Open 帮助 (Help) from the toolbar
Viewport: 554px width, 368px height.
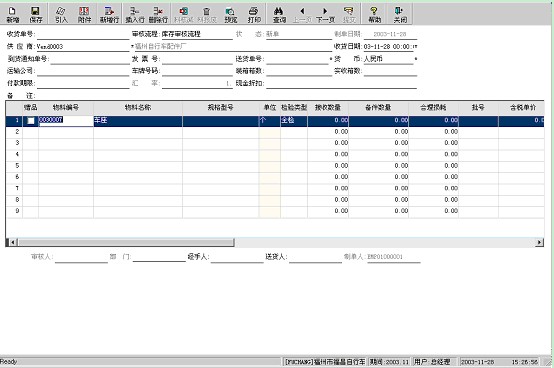tap(375, 14)
